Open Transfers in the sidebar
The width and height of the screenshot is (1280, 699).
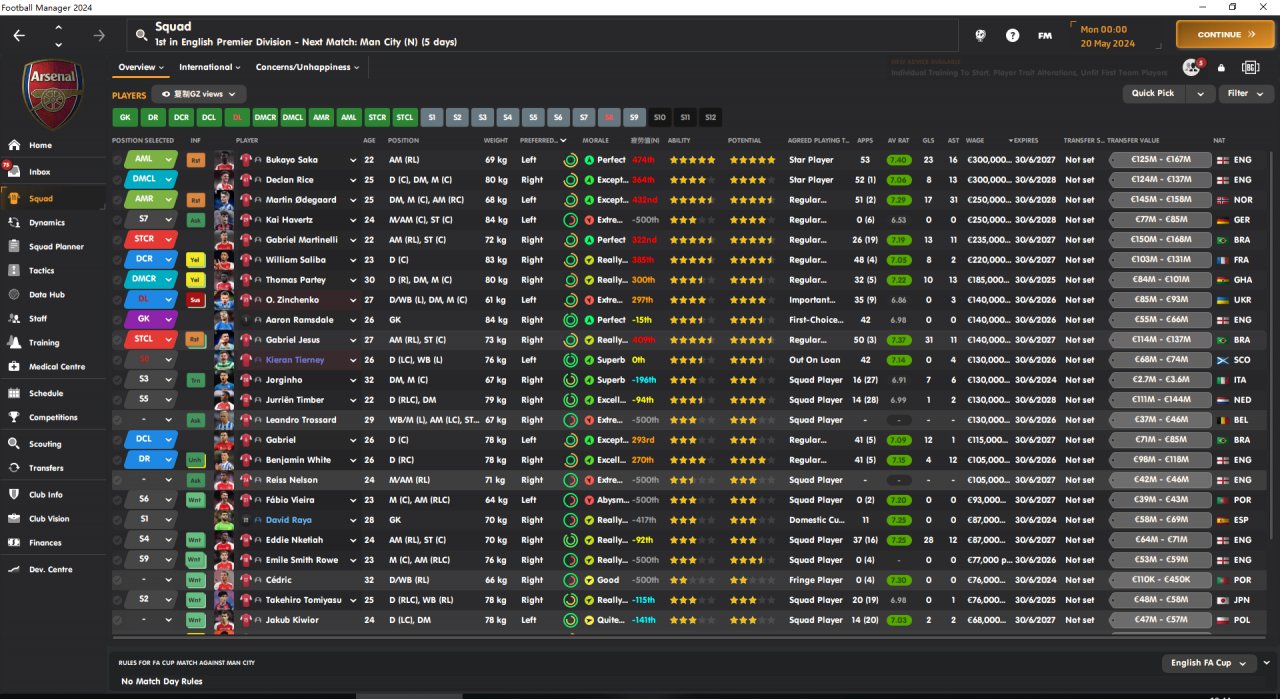pyautogui.click(x=46, y=468)
